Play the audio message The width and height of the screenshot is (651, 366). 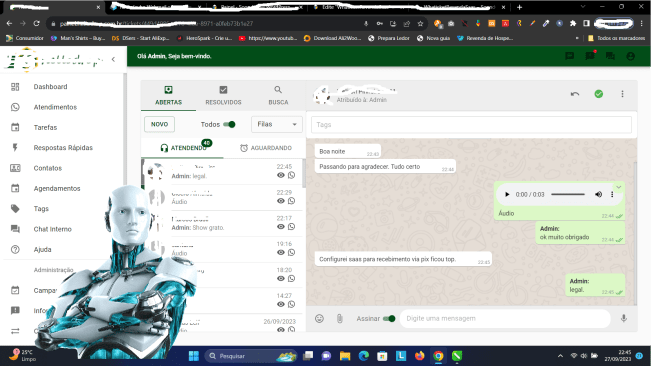pos(507,194)
